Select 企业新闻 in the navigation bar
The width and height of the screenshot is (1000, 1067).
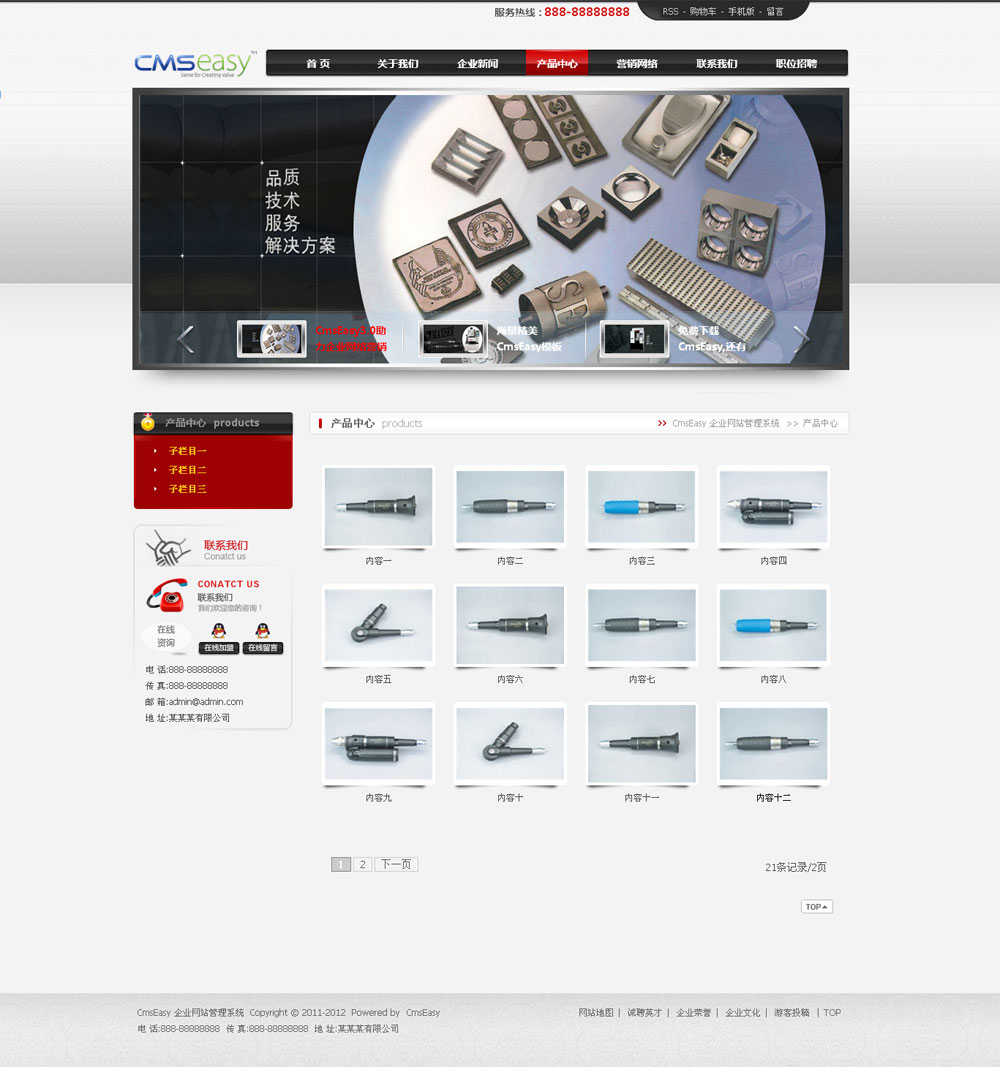(477, 64)
